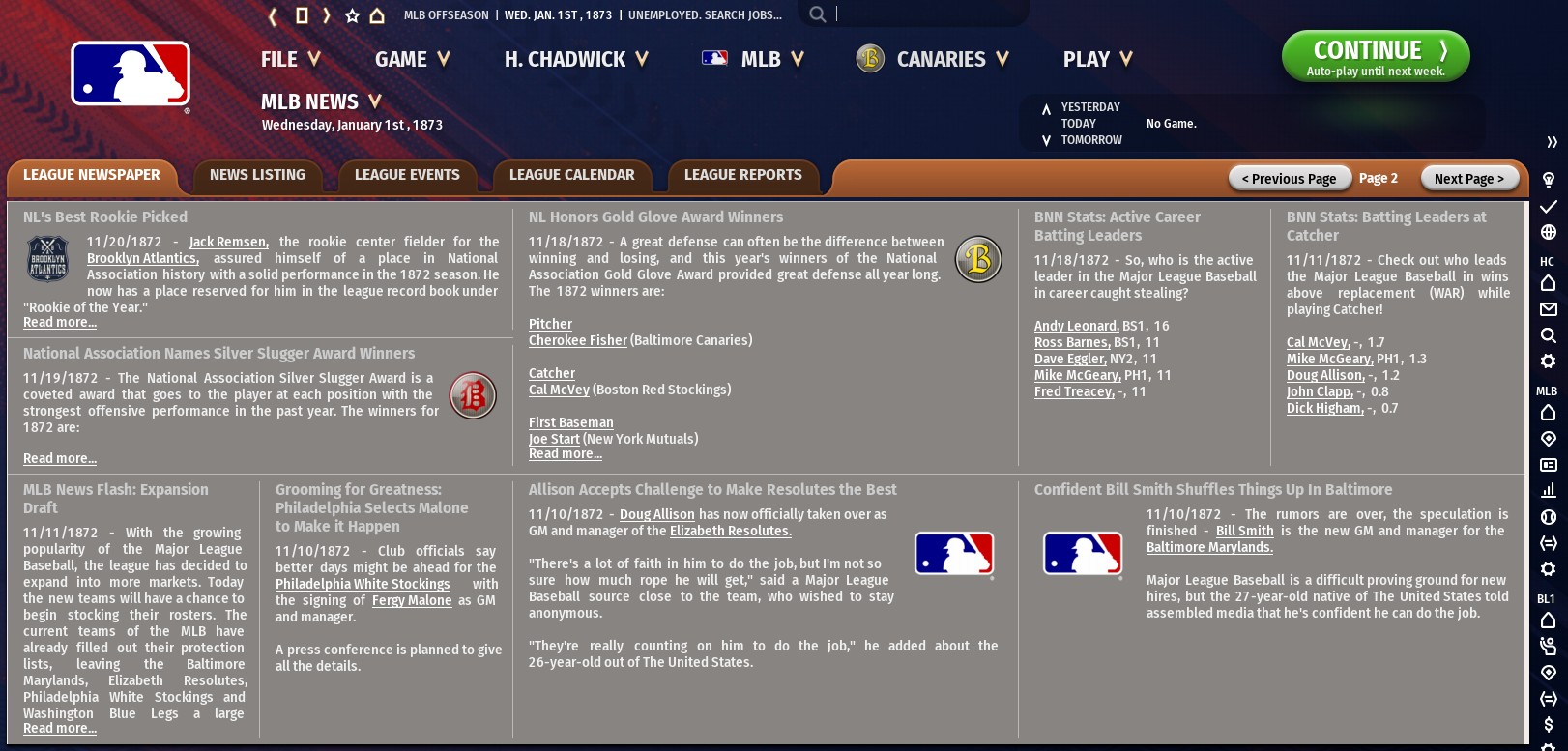1568x751 pixels.
Task: Click the globe icon in the right sidebar
Action: coord(1548,232)
